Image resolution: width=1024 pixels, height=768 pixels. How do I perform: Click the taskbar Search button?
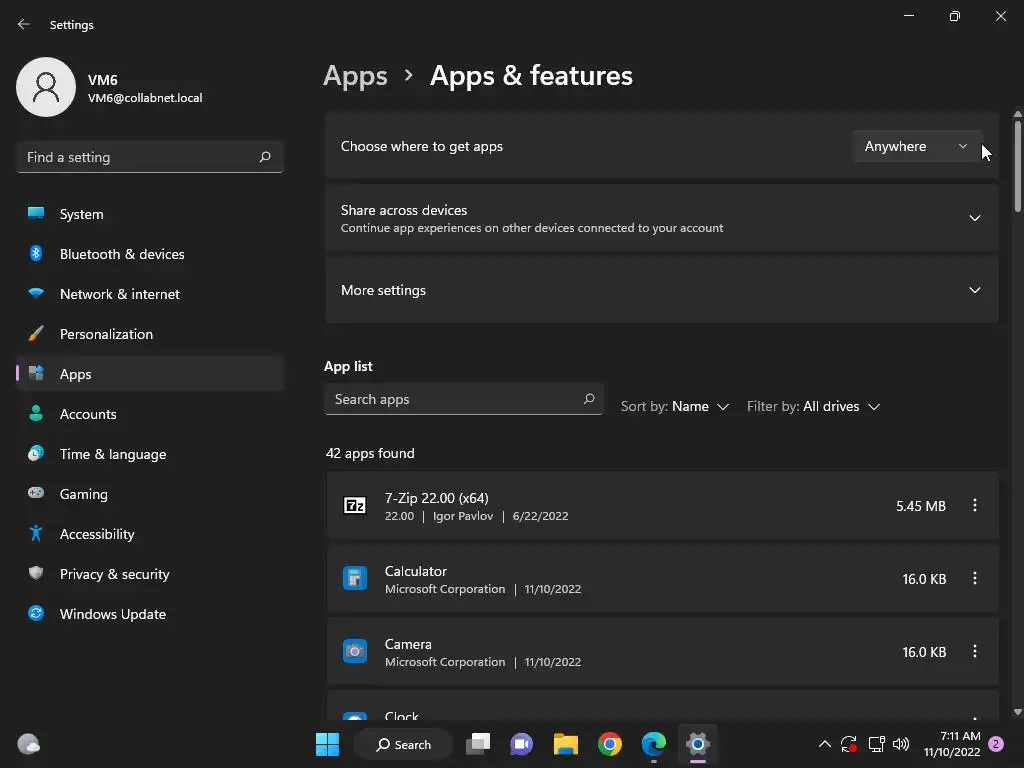(404, 744)
